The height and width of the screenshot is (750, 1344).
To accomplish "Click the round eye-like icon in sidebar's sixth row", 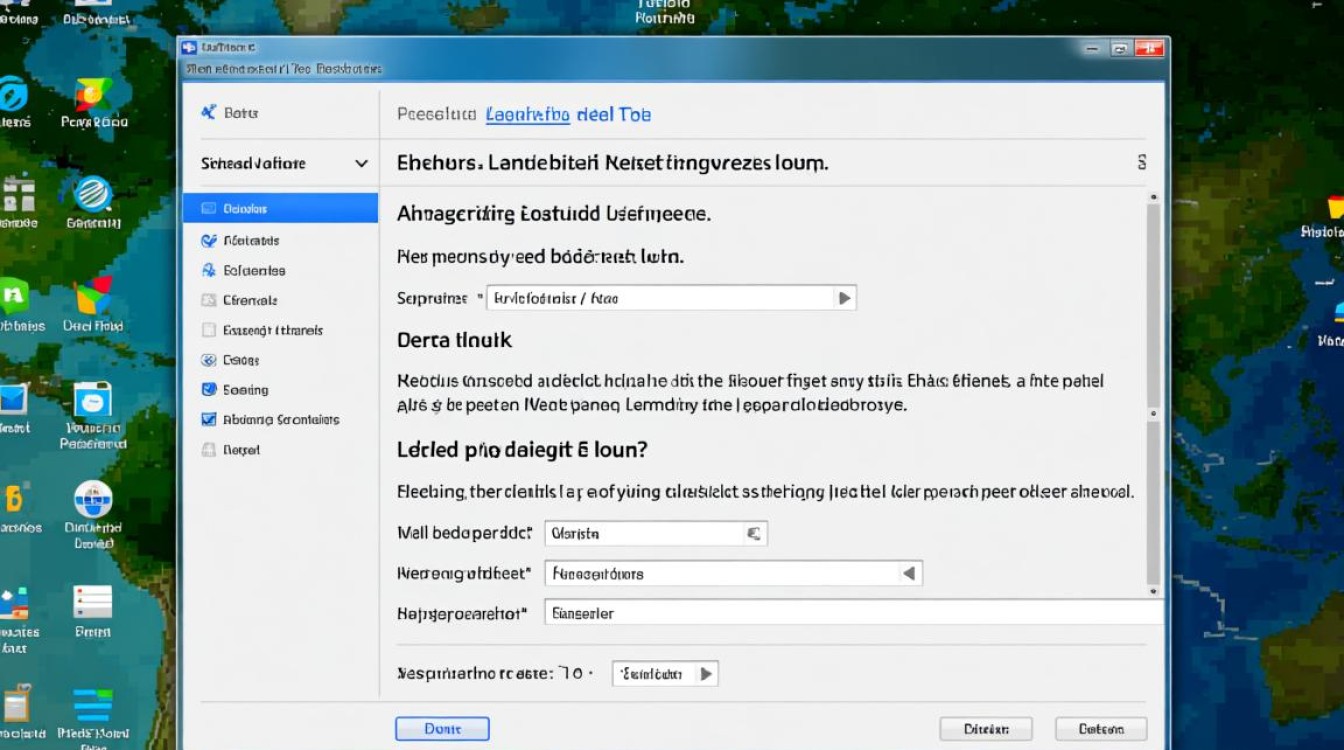I will click(x=208, y=360).
